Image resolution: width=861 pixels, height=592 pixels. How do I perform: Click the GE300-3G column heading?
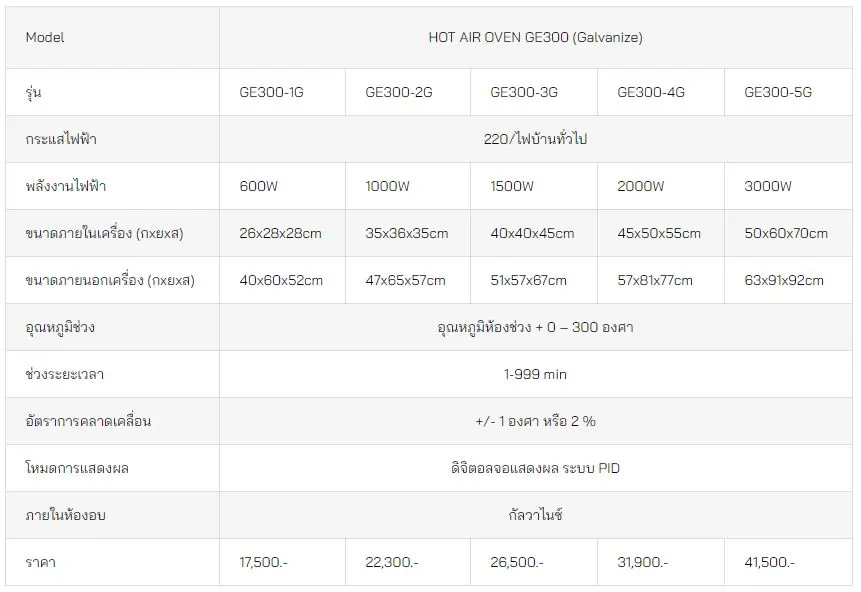pyautogui.click(x=524, y=92)
